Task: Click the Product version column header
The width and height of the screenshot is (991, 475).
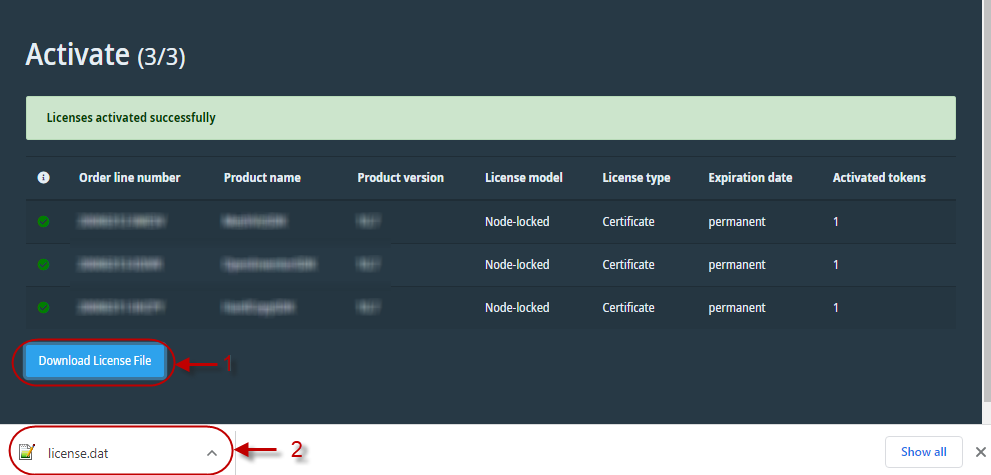Action: [x=400, y=178]
